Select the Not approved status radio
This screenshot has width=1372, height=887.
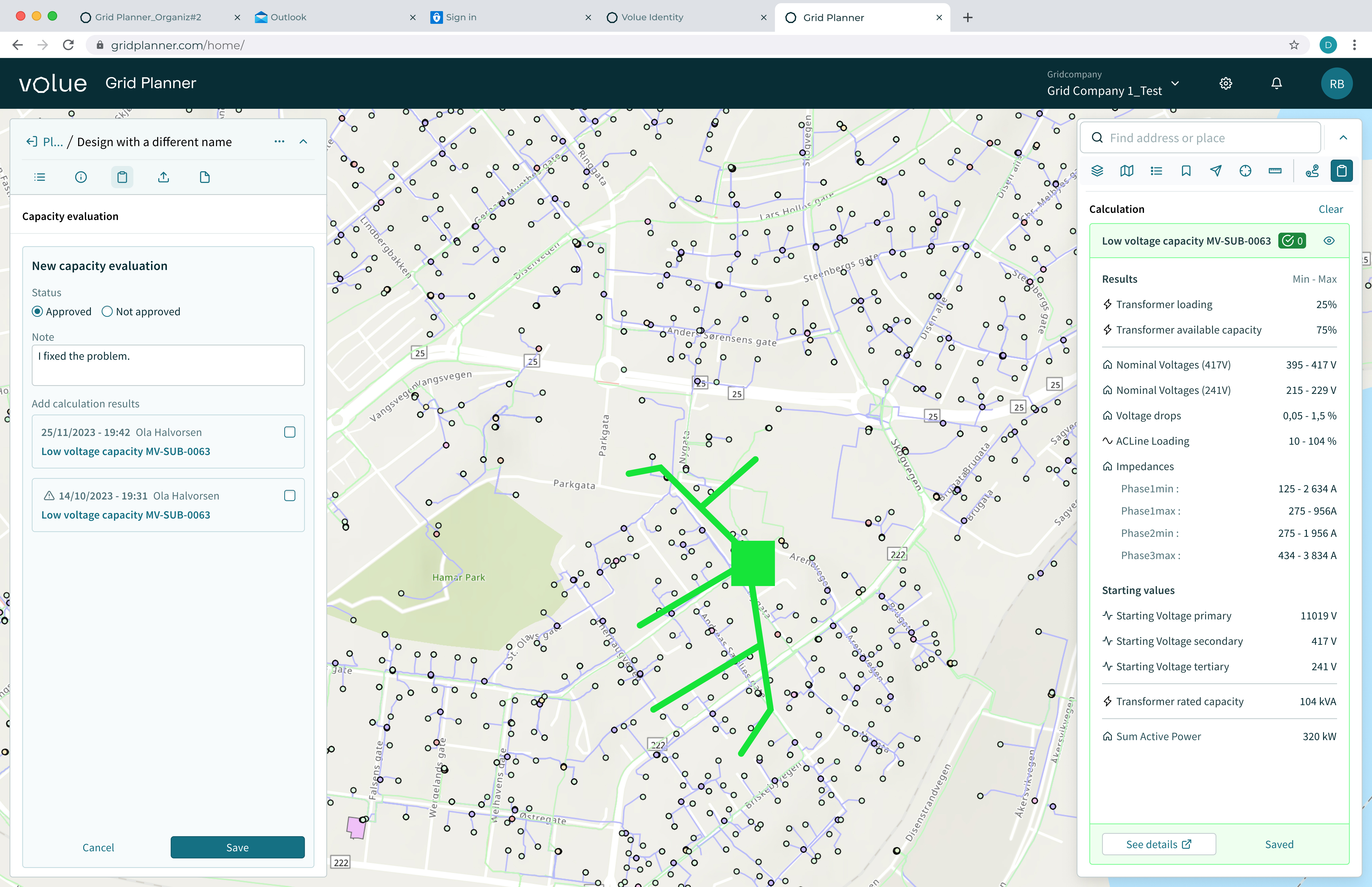[107, 312]
